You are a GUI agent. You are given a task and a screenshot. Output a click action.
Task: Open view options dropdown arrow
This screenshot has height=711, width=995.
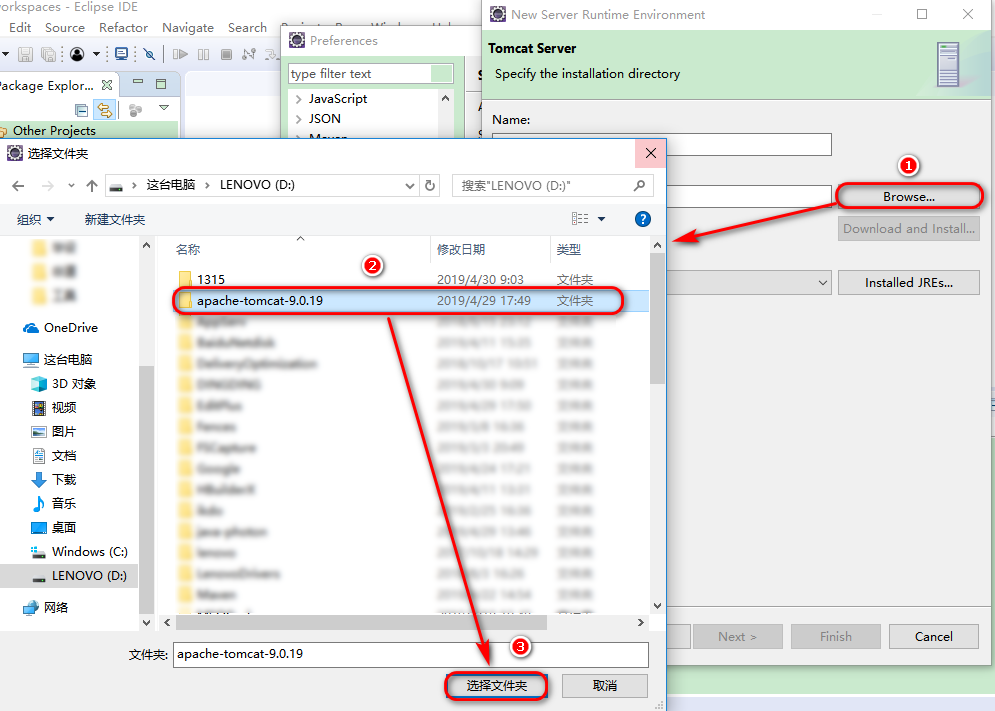coord(602,219)
